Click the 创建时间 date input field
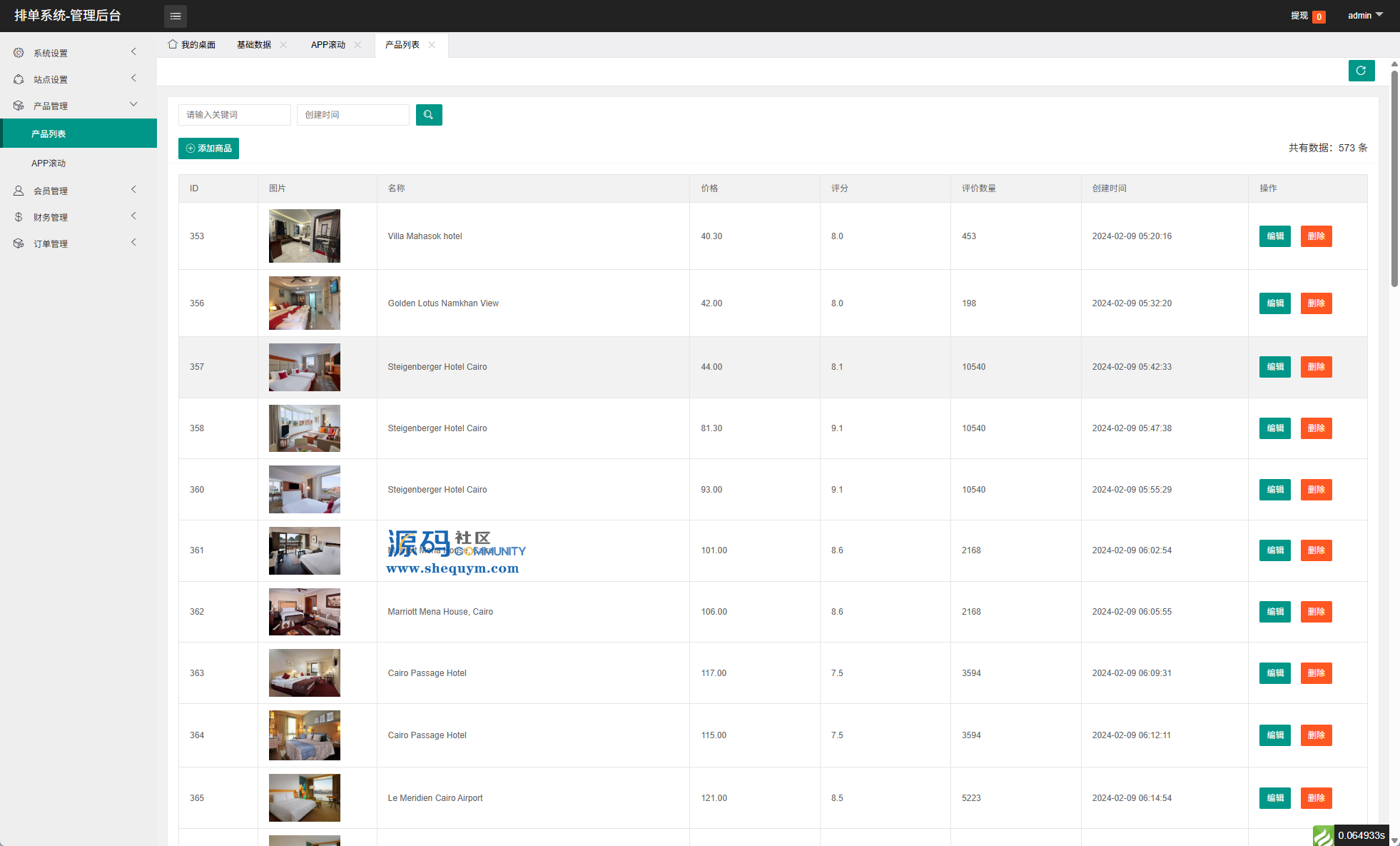This screenshot has width=1400, height=846. (x=352, y=115)
